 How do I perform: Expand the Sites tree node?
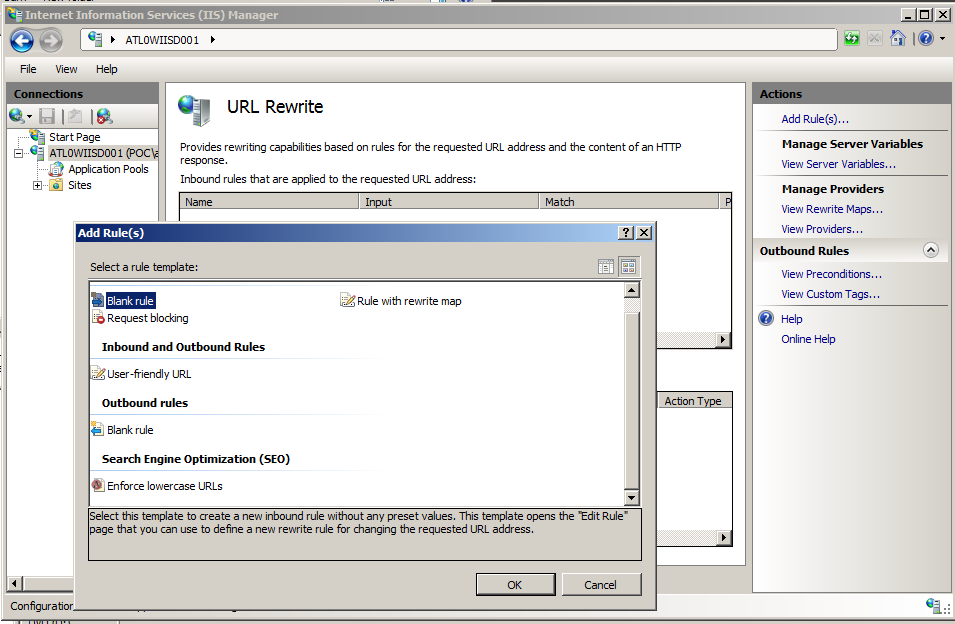click(x=36, y=185)
